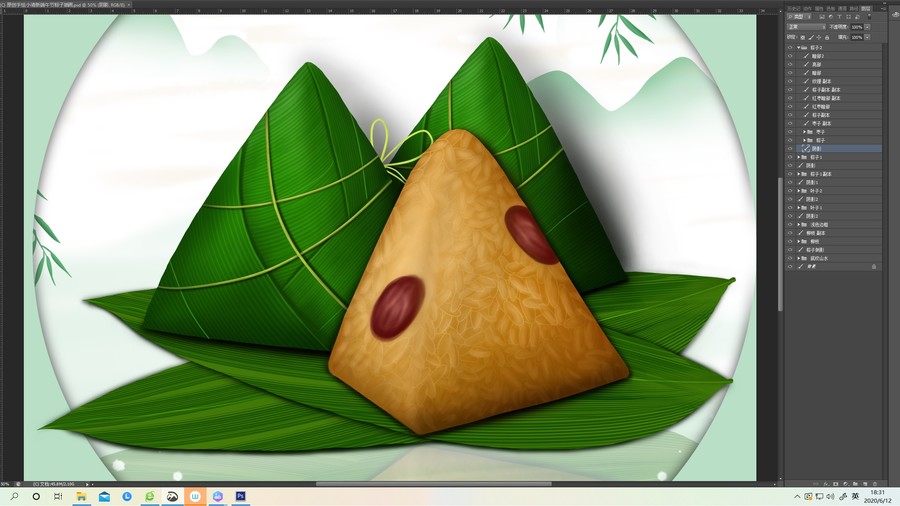Enable the pixel layer filter icon
The image size is (900, 506).
click(822, 17)
